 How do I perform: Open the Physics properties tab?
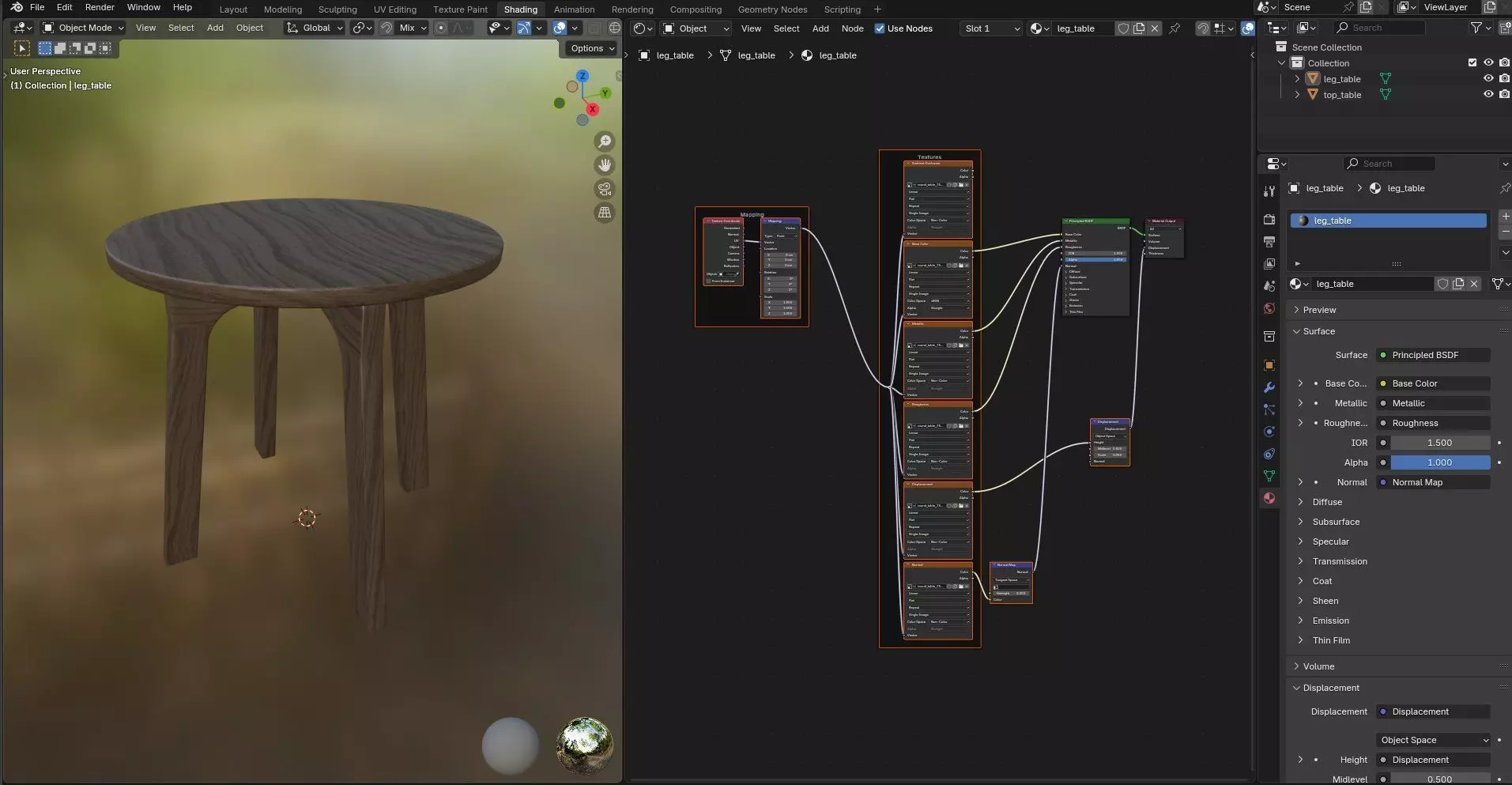(x=1269, y=432)
